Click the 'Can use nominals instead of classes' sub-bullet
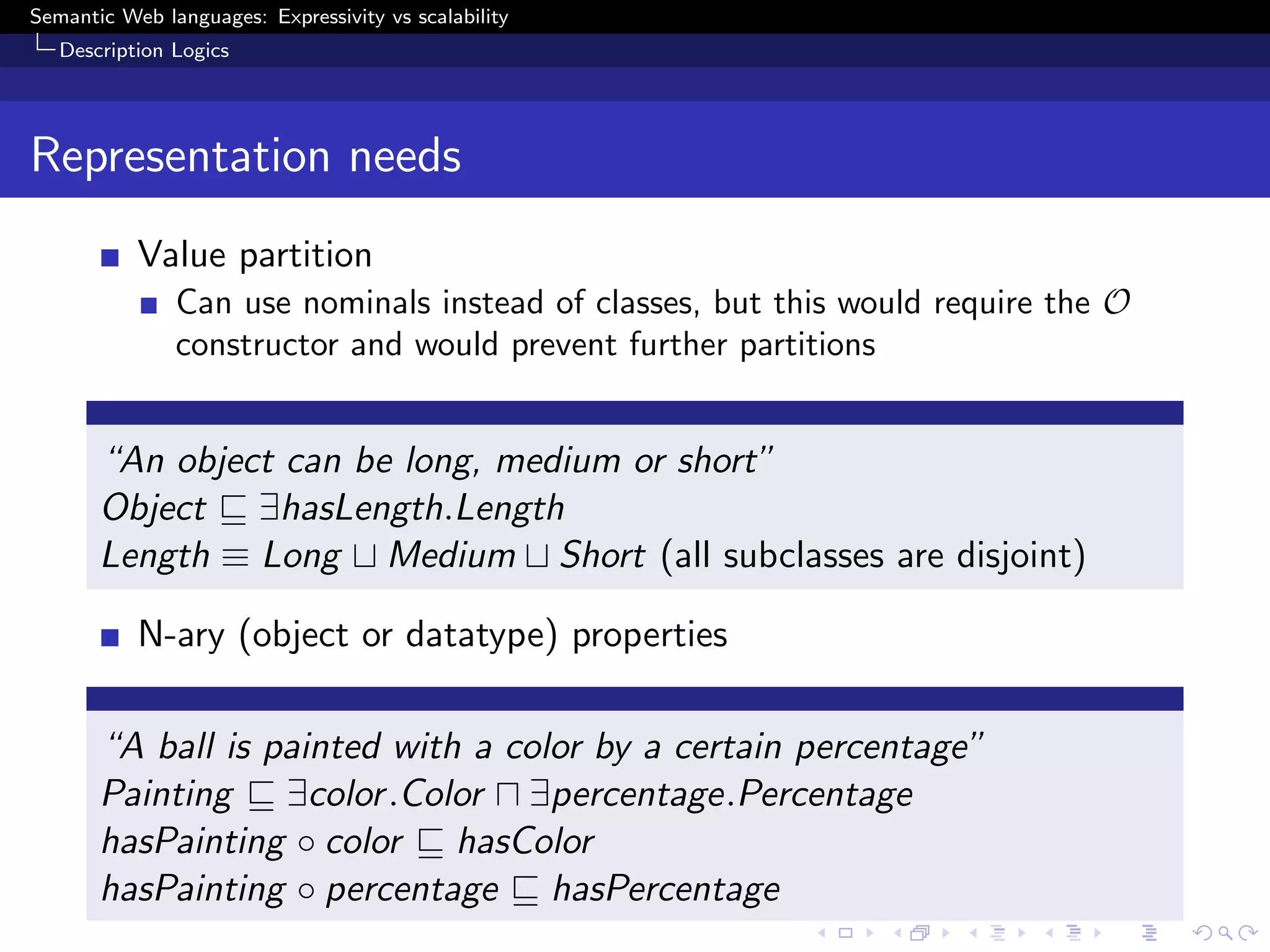Viewport: 1270px width, 952px height. pos(654,303)
